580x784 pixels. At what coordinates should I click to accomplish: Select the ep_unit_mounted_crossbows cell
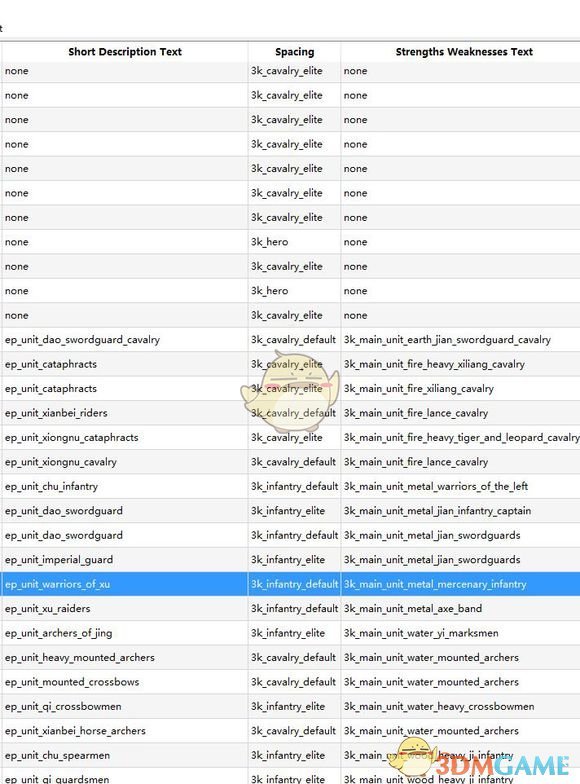coord(124,682)
